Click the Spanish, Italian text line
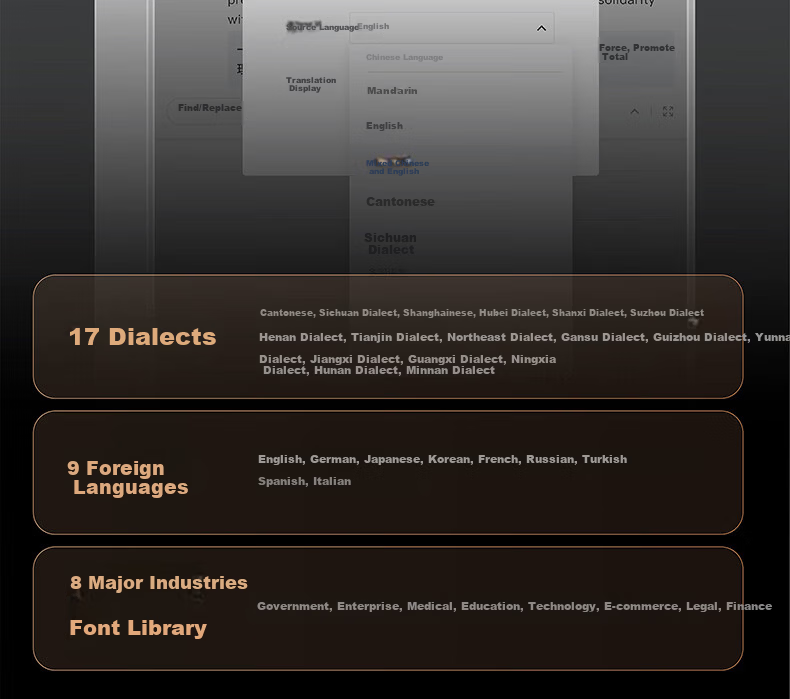The width and height of the screenshot is (790, 699). pos(304,481)
